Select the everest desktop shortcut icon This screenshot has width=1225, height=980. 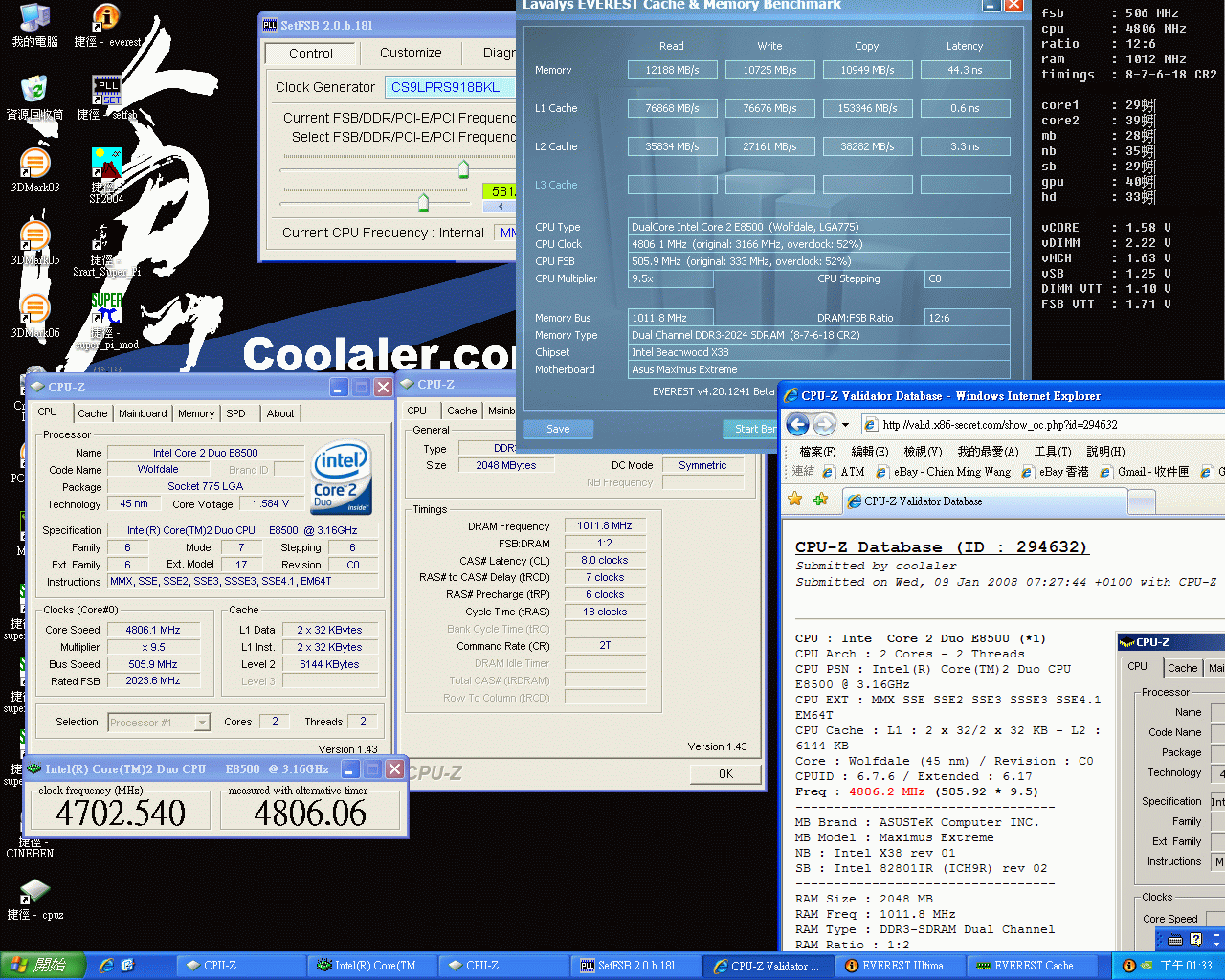click(106, 19)
